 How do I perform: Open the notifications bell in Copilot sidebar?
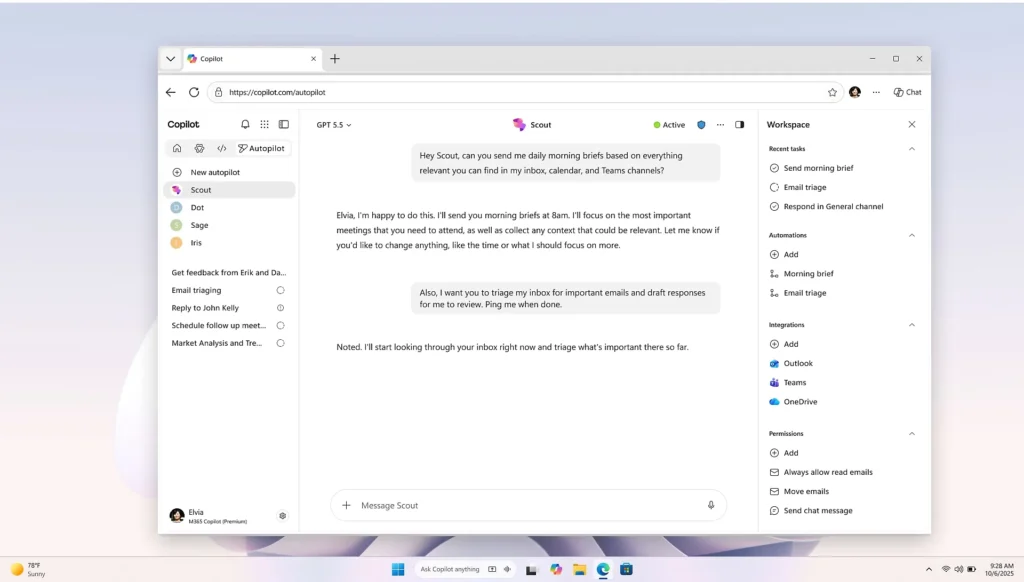[245, 124]
